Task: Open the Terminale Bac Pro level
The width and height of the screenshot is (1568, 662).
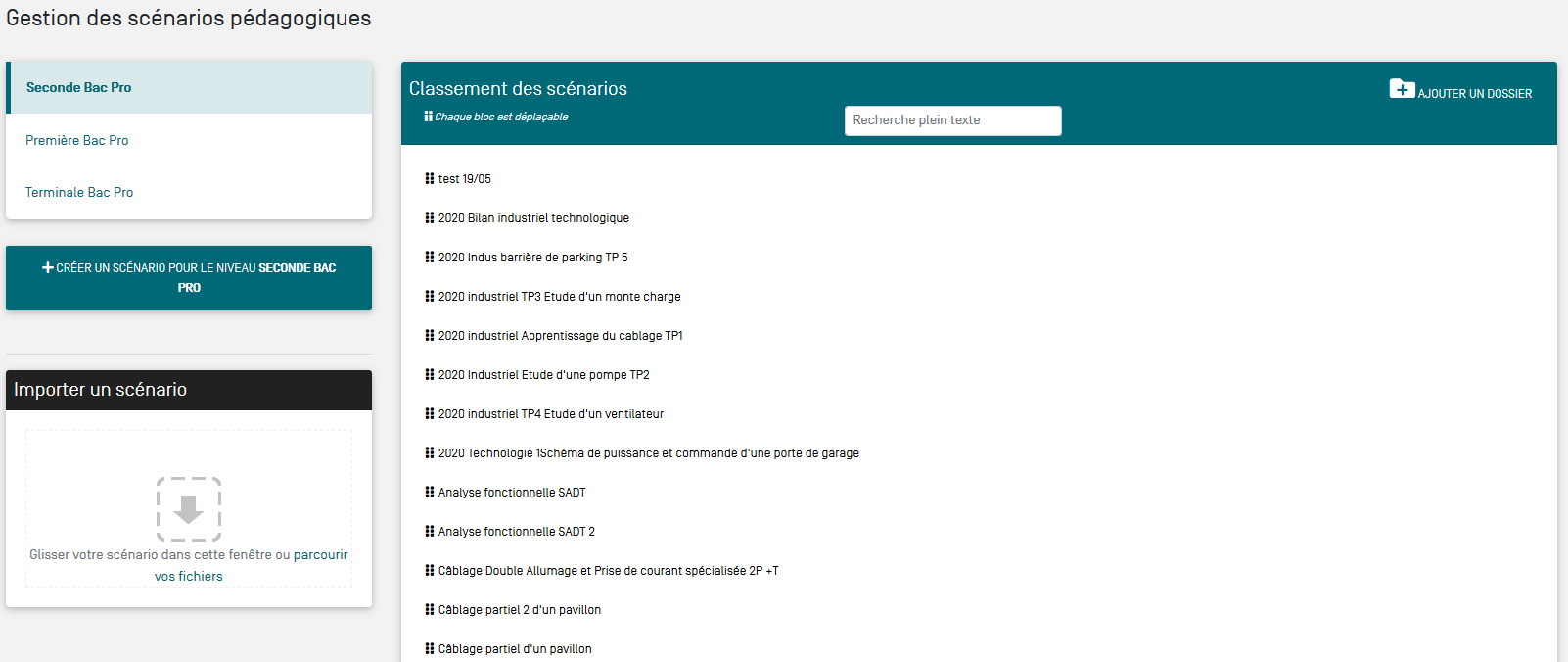Action: coord(79,193)
